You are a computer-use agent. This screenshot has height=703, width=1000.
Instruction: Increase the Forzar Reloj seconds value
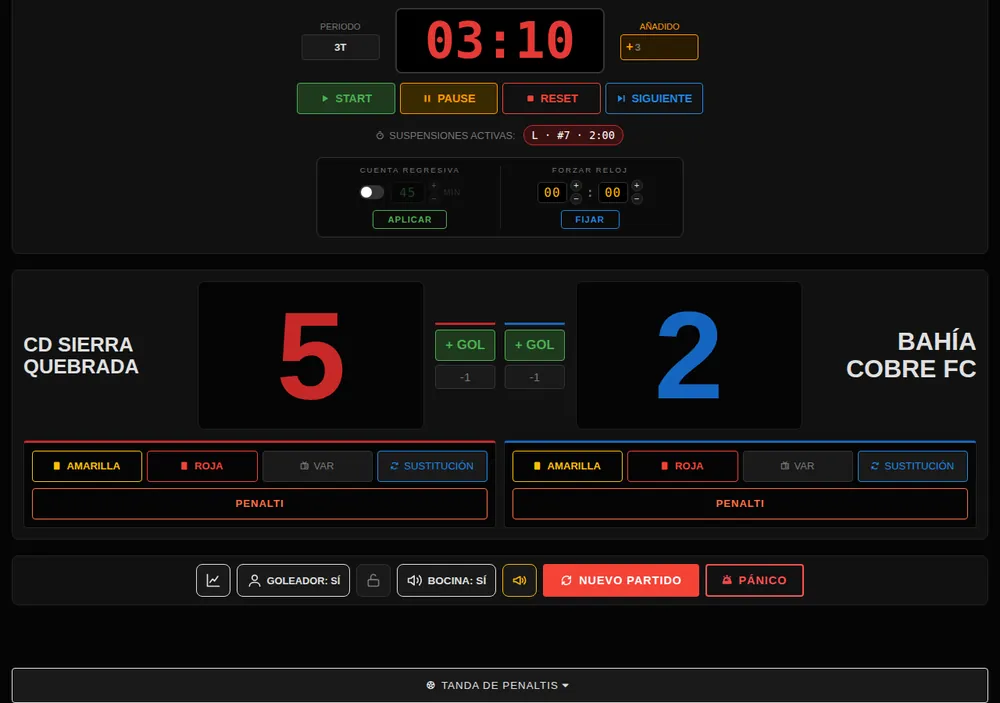pyautogui.click(x=636, y=186)
